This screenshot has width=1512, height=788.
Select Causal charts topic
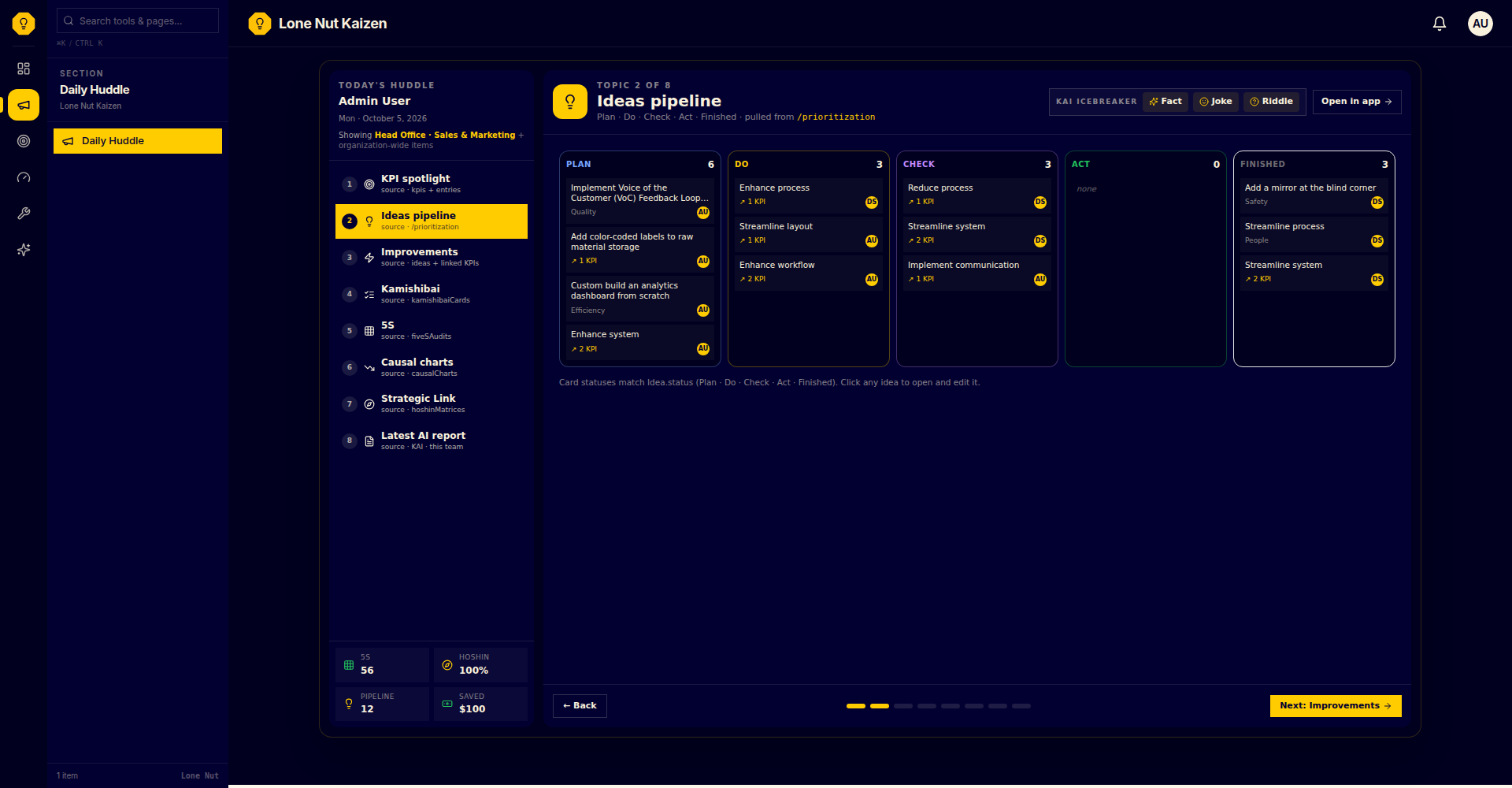tap(432, 367)
